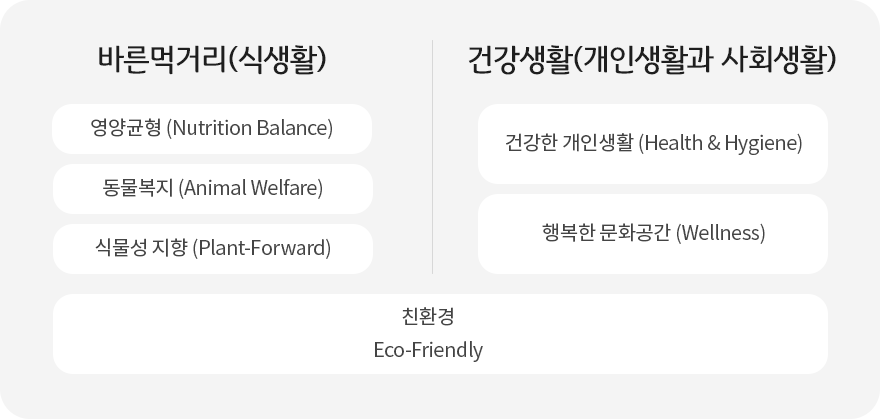The height and width of the screenshot is (419, 880).
Task: Click the vertical divider between columns
Action: [x=432, y=156]
